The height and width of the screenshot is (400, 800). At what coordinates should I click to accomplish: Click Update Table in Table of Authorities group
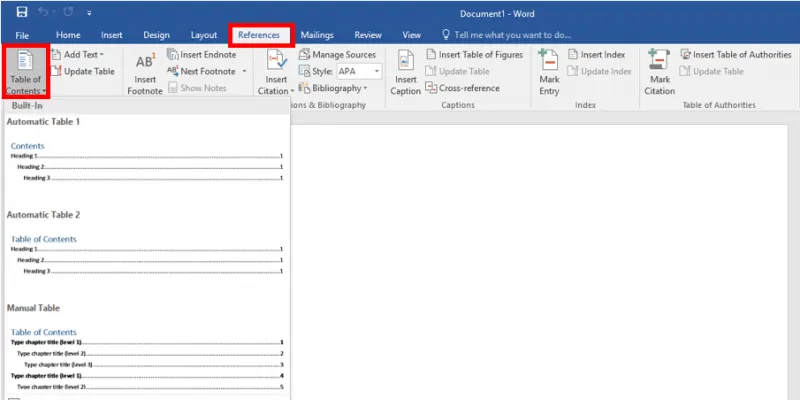coord(712,71)
